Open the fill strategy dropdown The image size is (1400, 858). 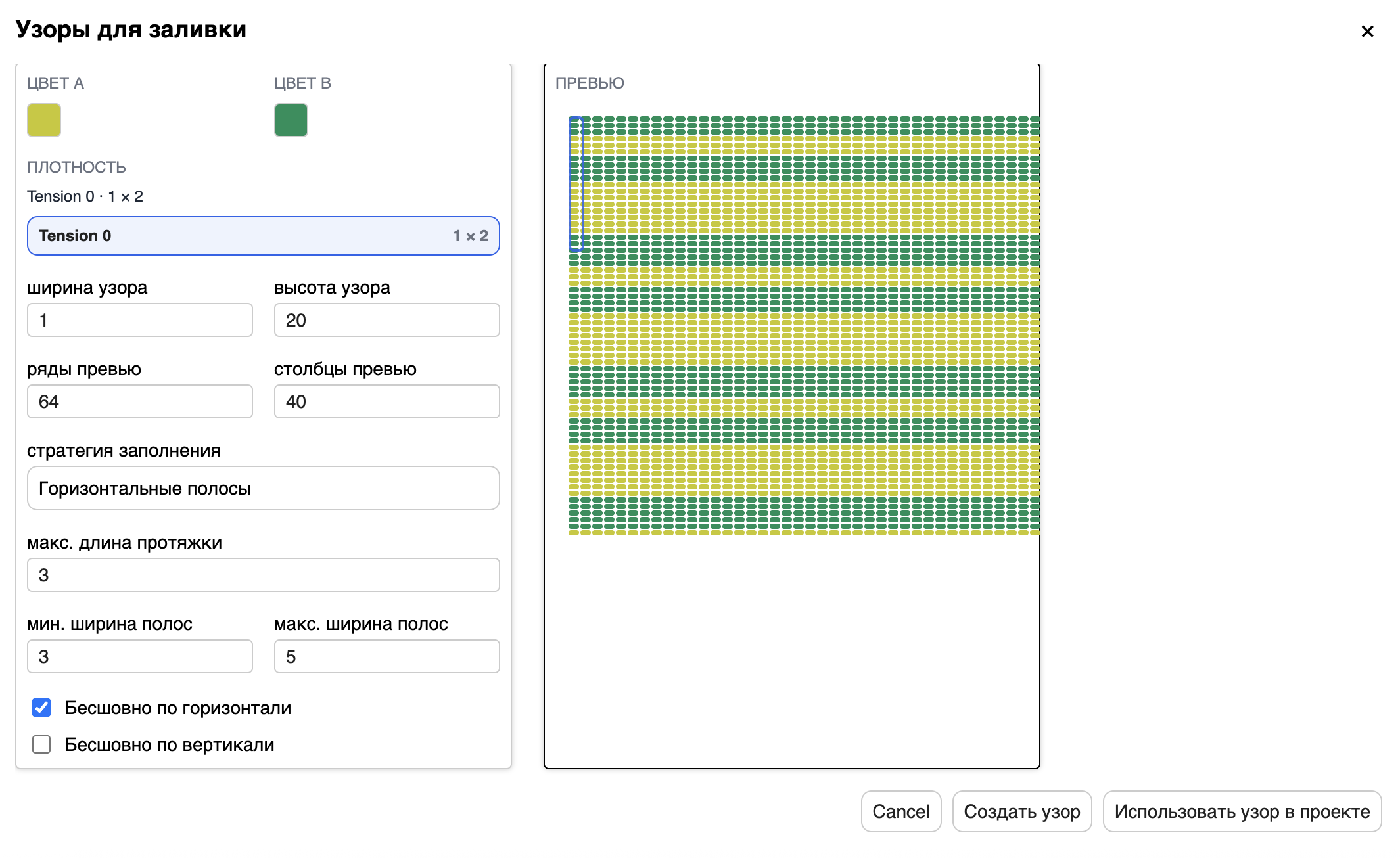tap(263, 488)
